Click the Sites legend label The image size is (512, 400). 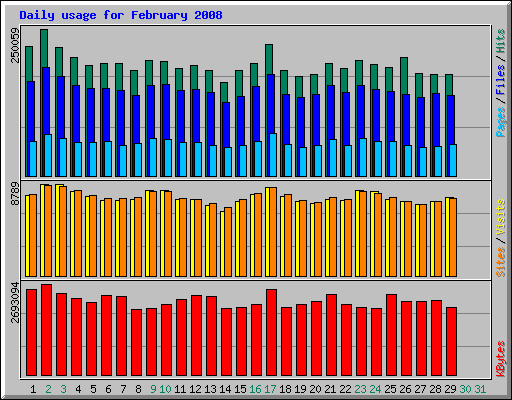pyautogui.click(x=501, y=262)
